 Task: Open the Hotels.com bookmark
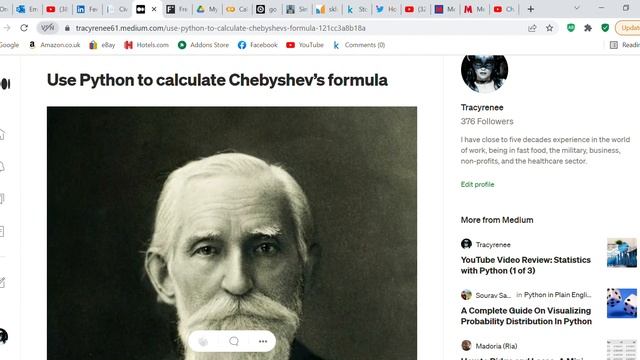147,45
